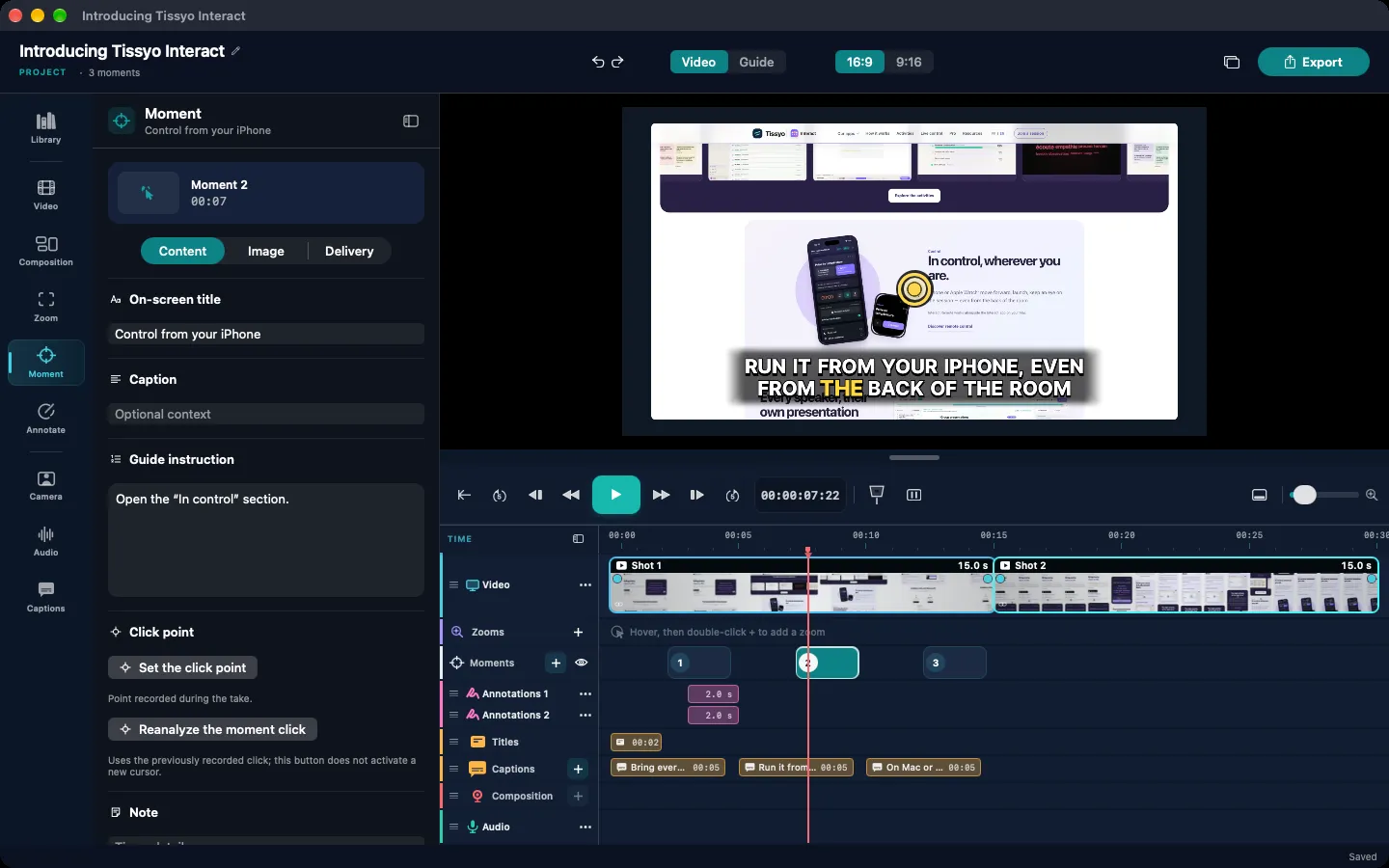Add a new moment on Moments track
Screen dimensions: 1389x868
pos(556,663)
